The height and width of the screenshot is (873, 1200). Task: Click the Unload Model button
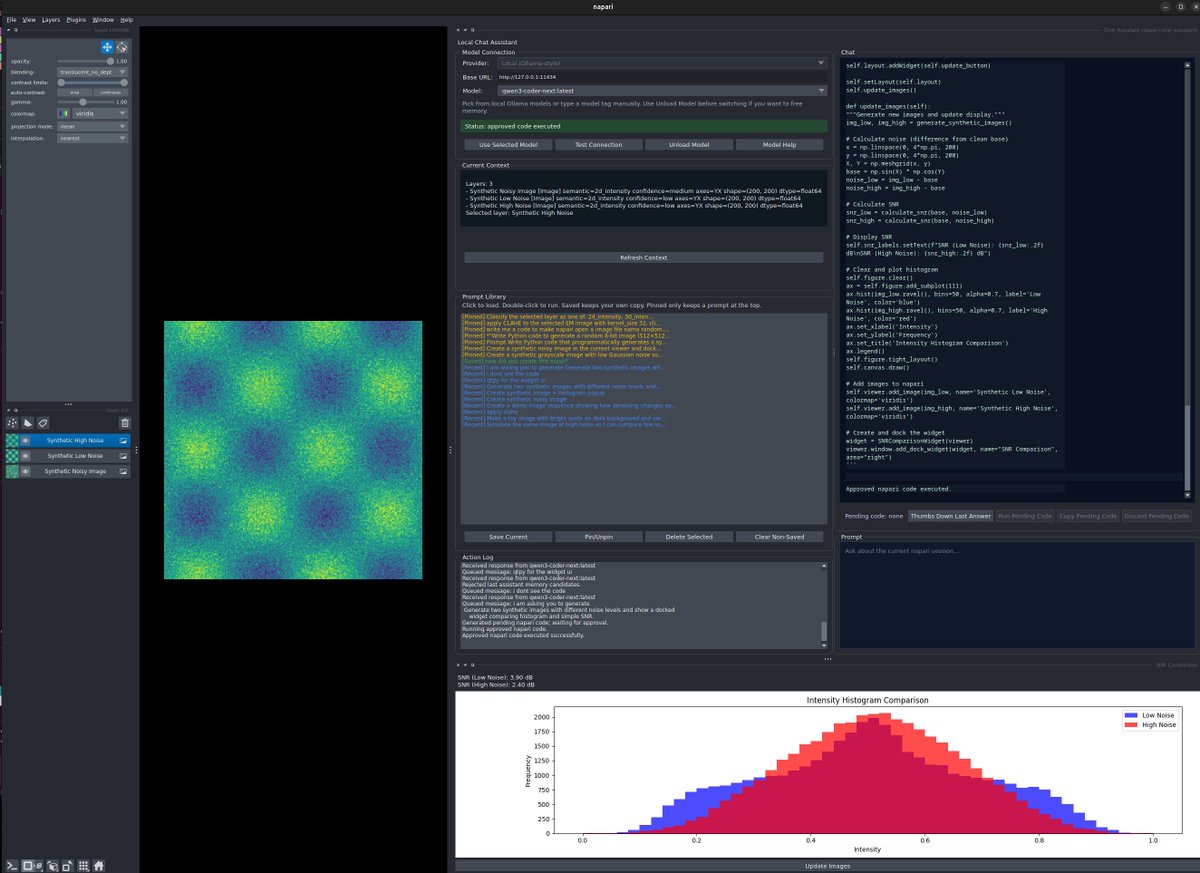(x=689, y=145)
